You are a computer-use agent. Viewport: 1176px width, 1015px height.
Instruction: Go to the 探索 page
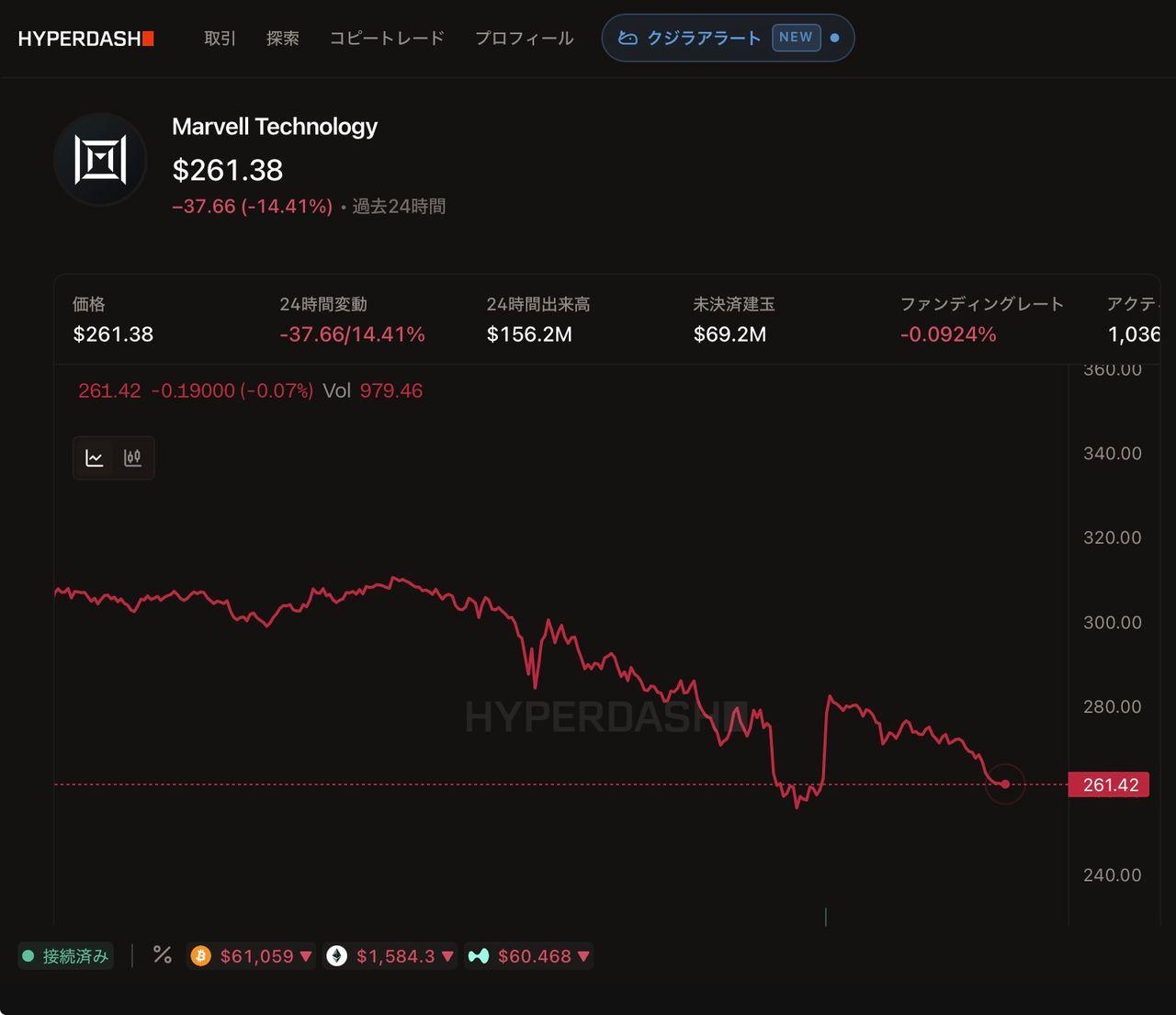[283, 39]
